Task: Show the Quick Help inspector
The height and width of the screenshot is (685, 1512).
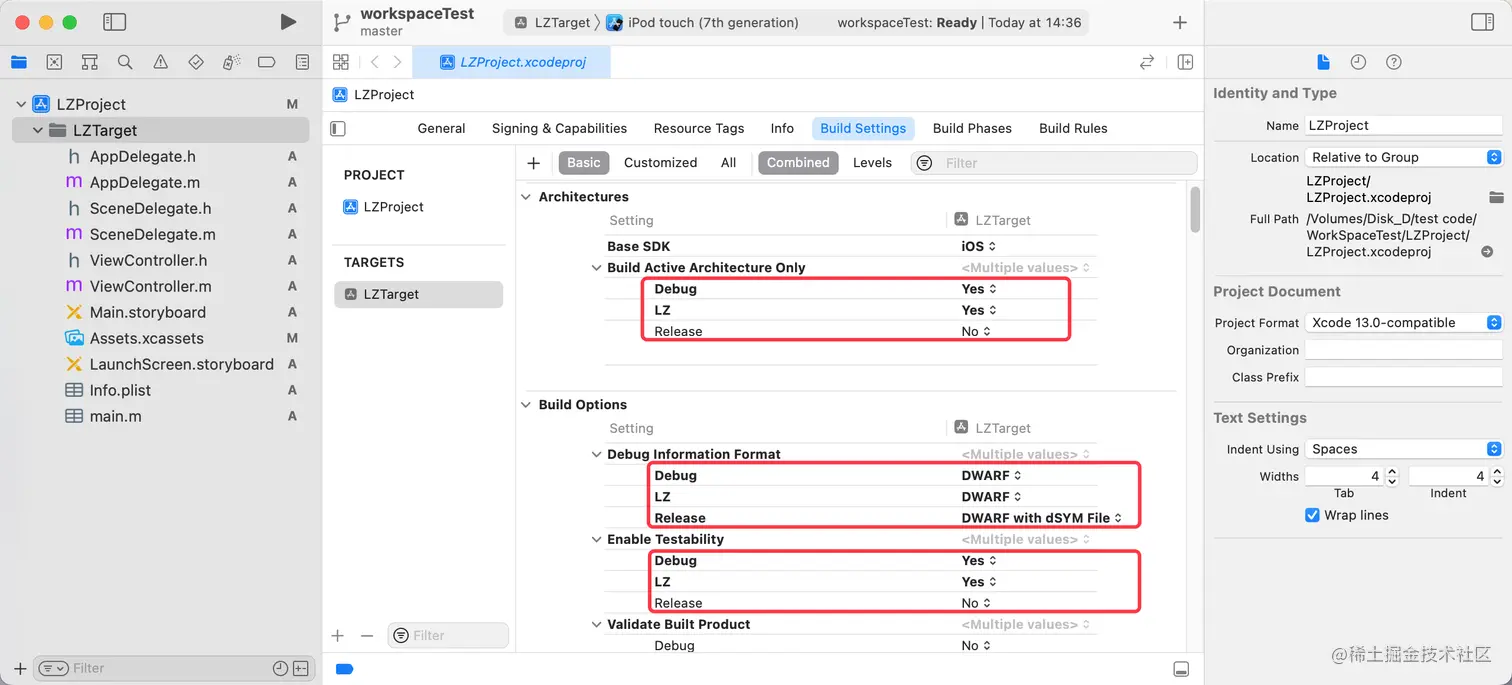Action: (x=1393, y=62)
